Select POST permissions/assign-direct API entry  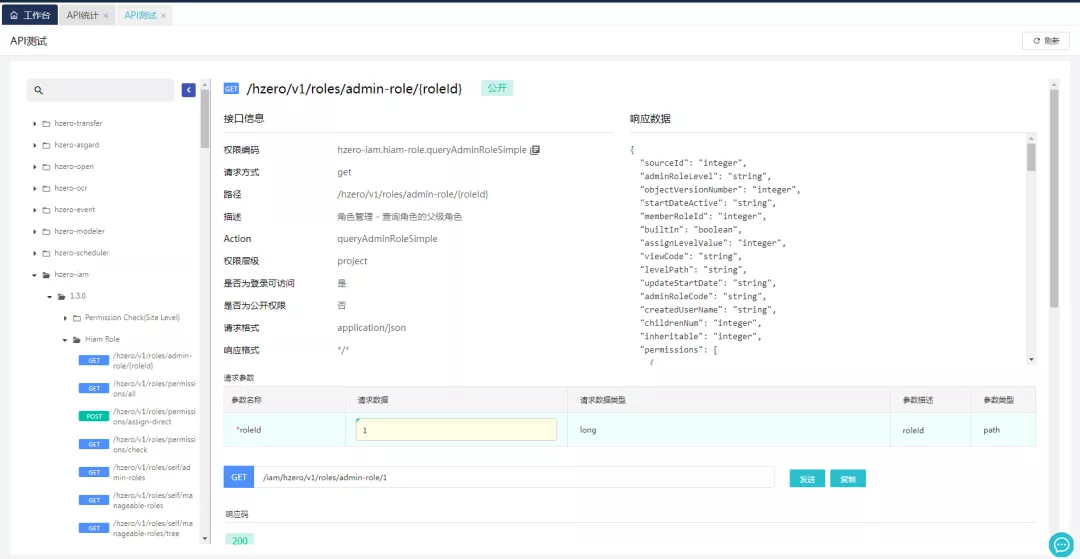[x=137, y=416]
